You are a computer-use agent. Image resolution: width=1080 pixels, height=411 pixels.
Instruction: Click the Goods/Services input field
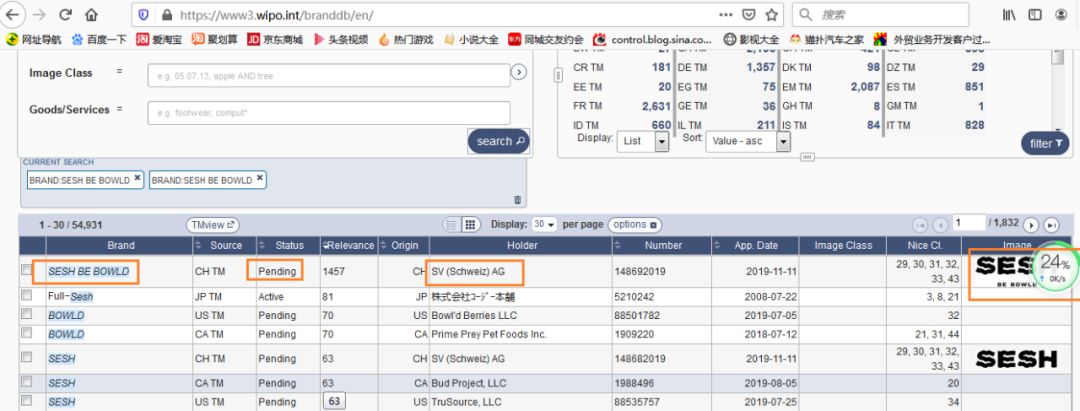(329, 113)
